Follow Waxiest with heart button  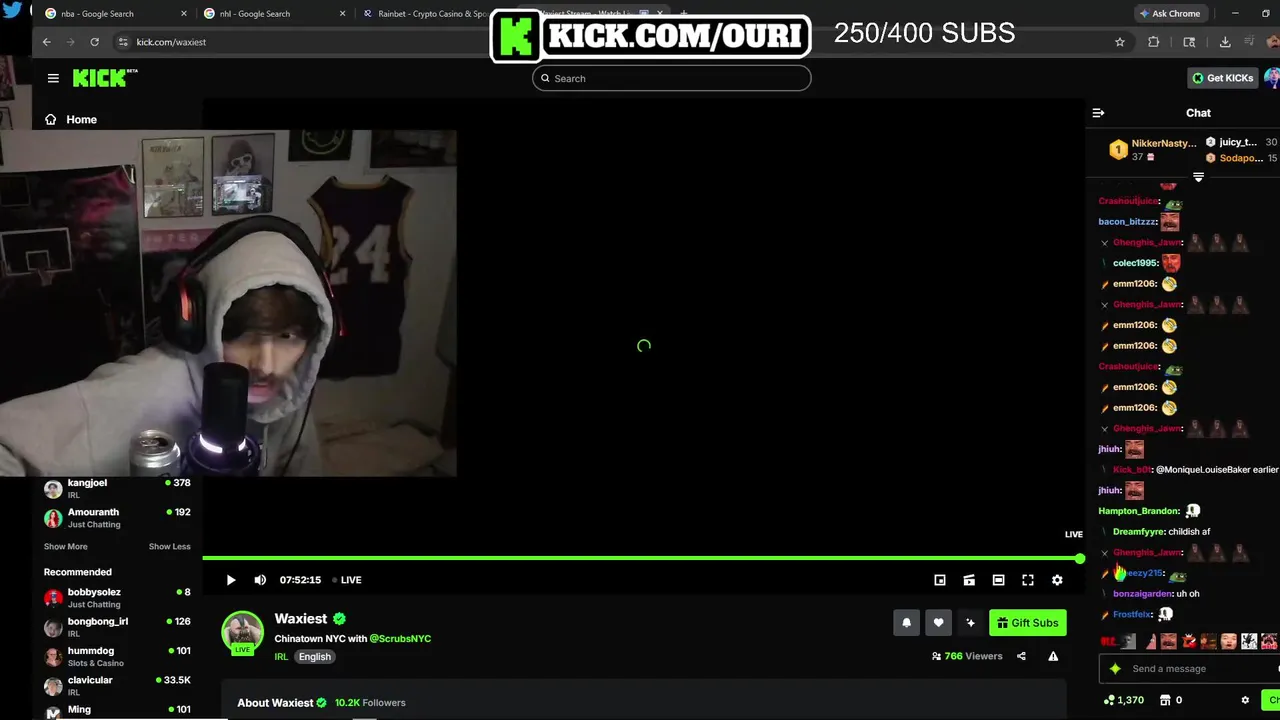pos(938,623)
